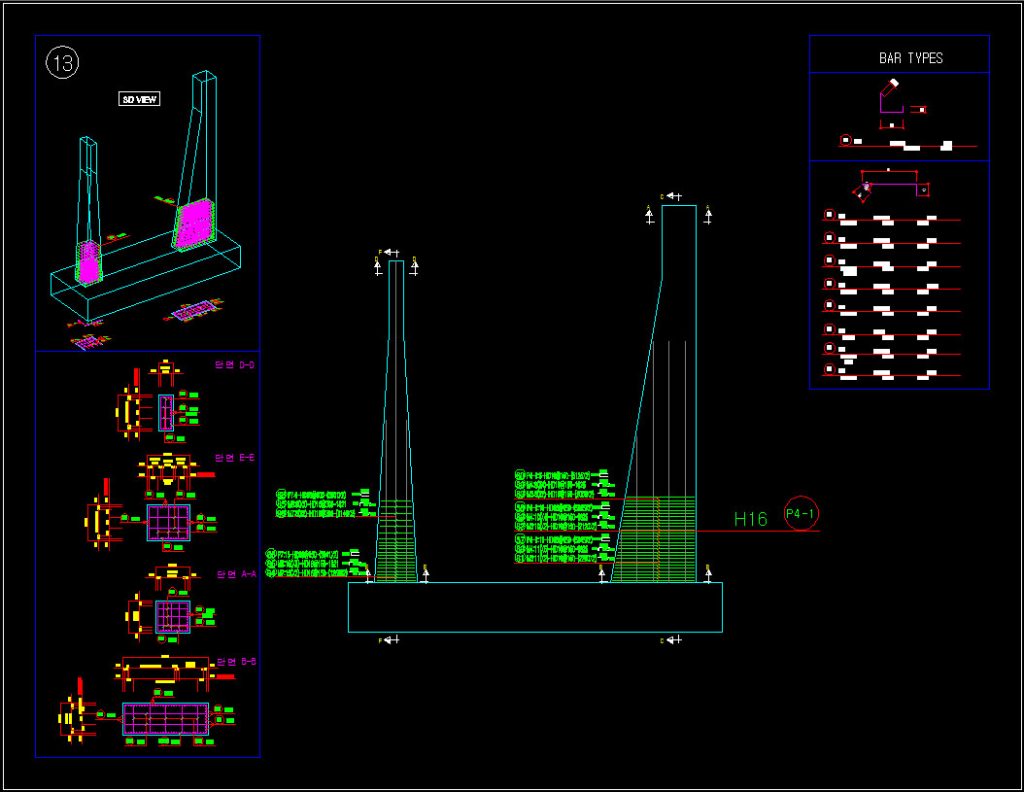Select the 3D VIEW label box
Viewport: 1024px width, 792px height.
(x=140, y=99)
